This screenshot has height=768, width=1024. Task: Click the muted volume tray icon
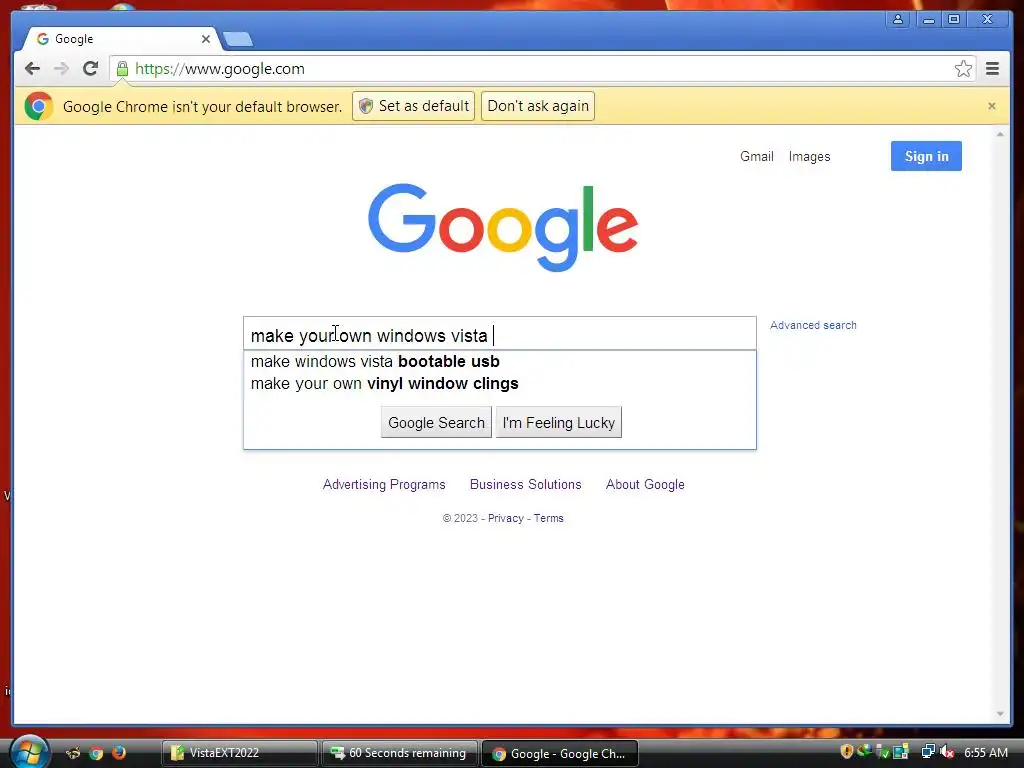pos(947,752)
